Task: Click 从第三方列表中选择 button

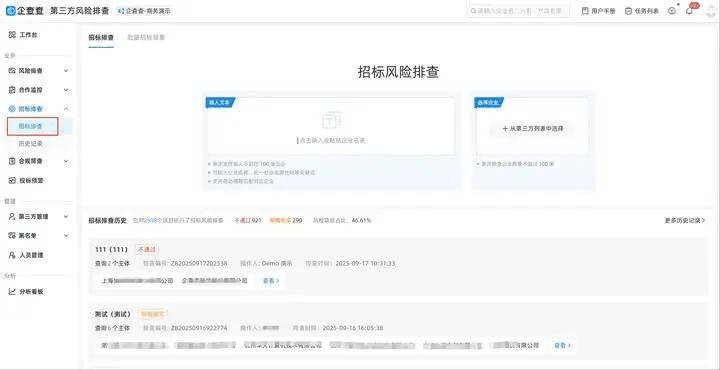Action: (533, 129)
